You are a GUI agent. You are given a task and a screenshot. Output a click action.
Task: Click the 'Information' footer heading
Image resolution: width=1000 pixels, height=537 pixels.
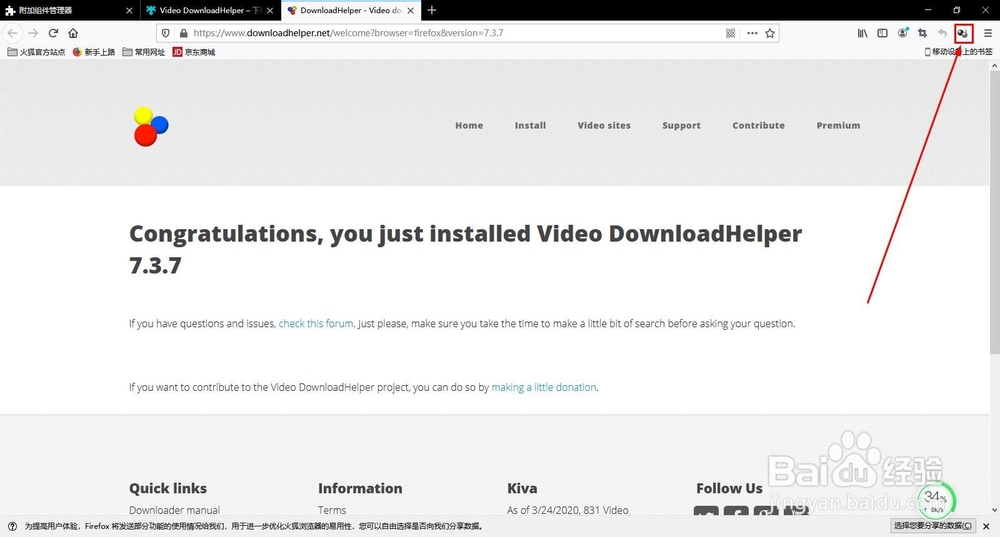pyautogui.click(x=360, y=489)
